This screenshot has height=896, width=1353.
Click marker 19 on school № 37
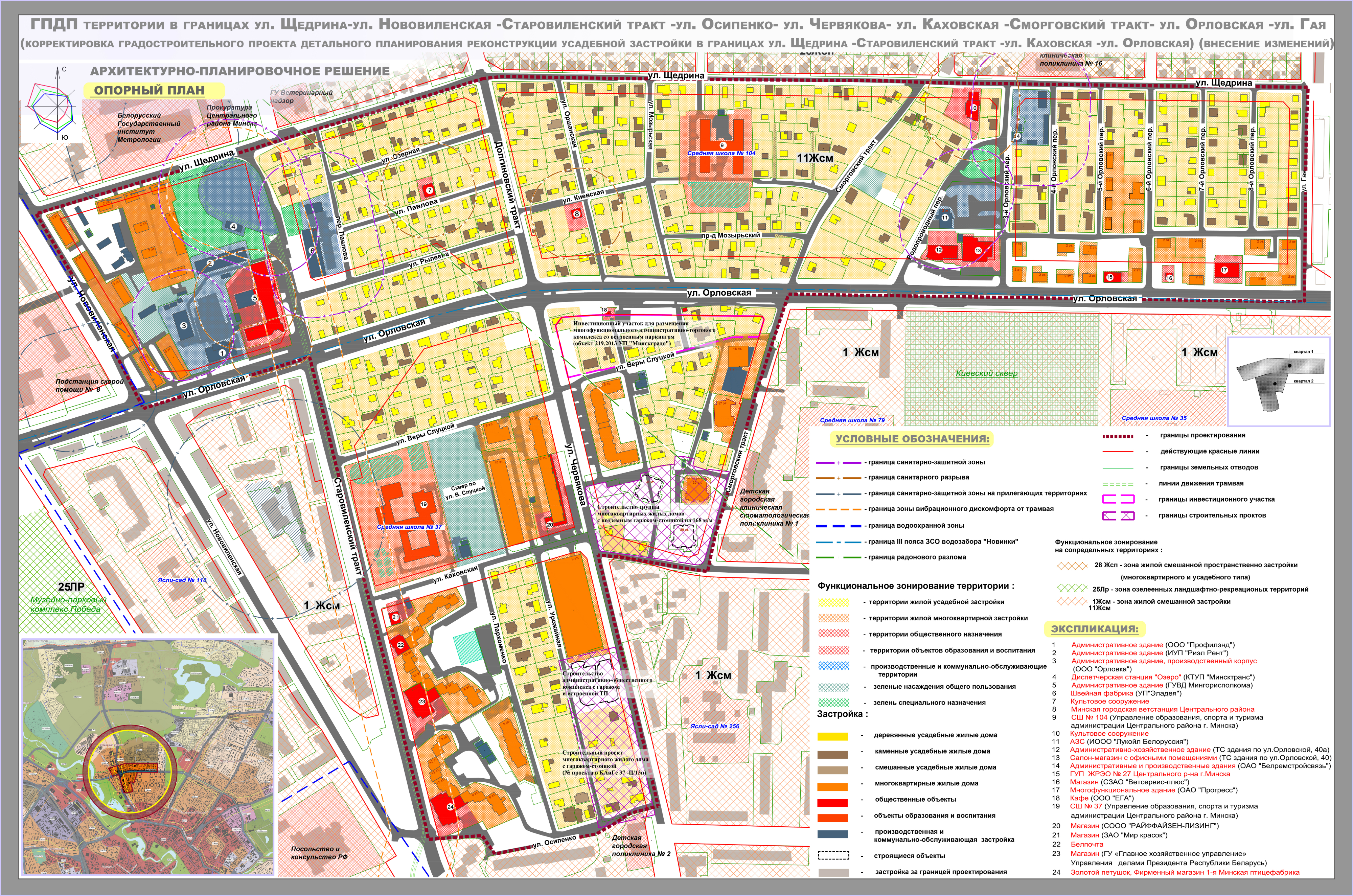(x=423, y=505)
